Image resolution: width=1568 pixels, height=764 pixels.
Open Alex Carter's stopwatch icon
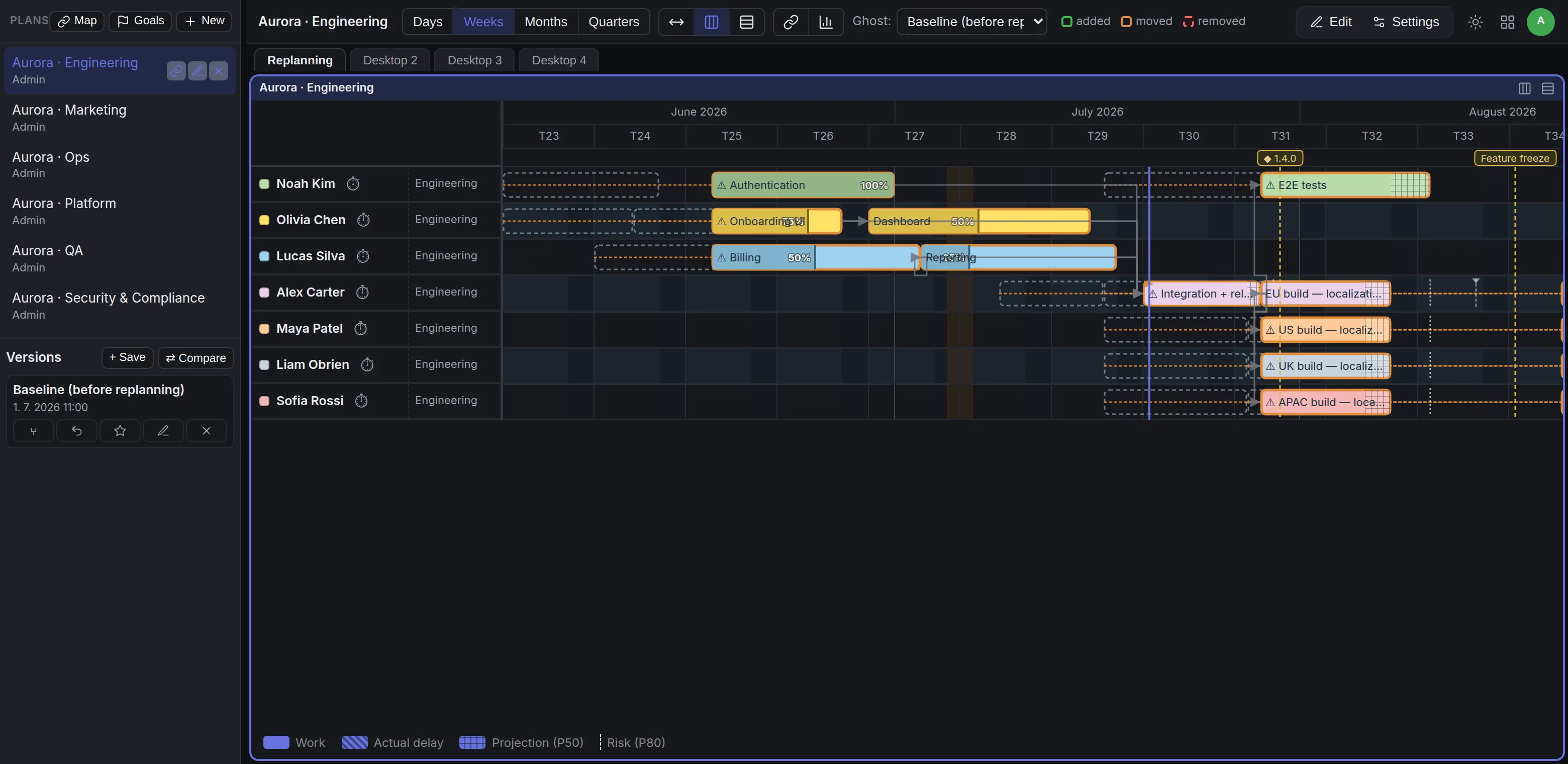[362, 292]
